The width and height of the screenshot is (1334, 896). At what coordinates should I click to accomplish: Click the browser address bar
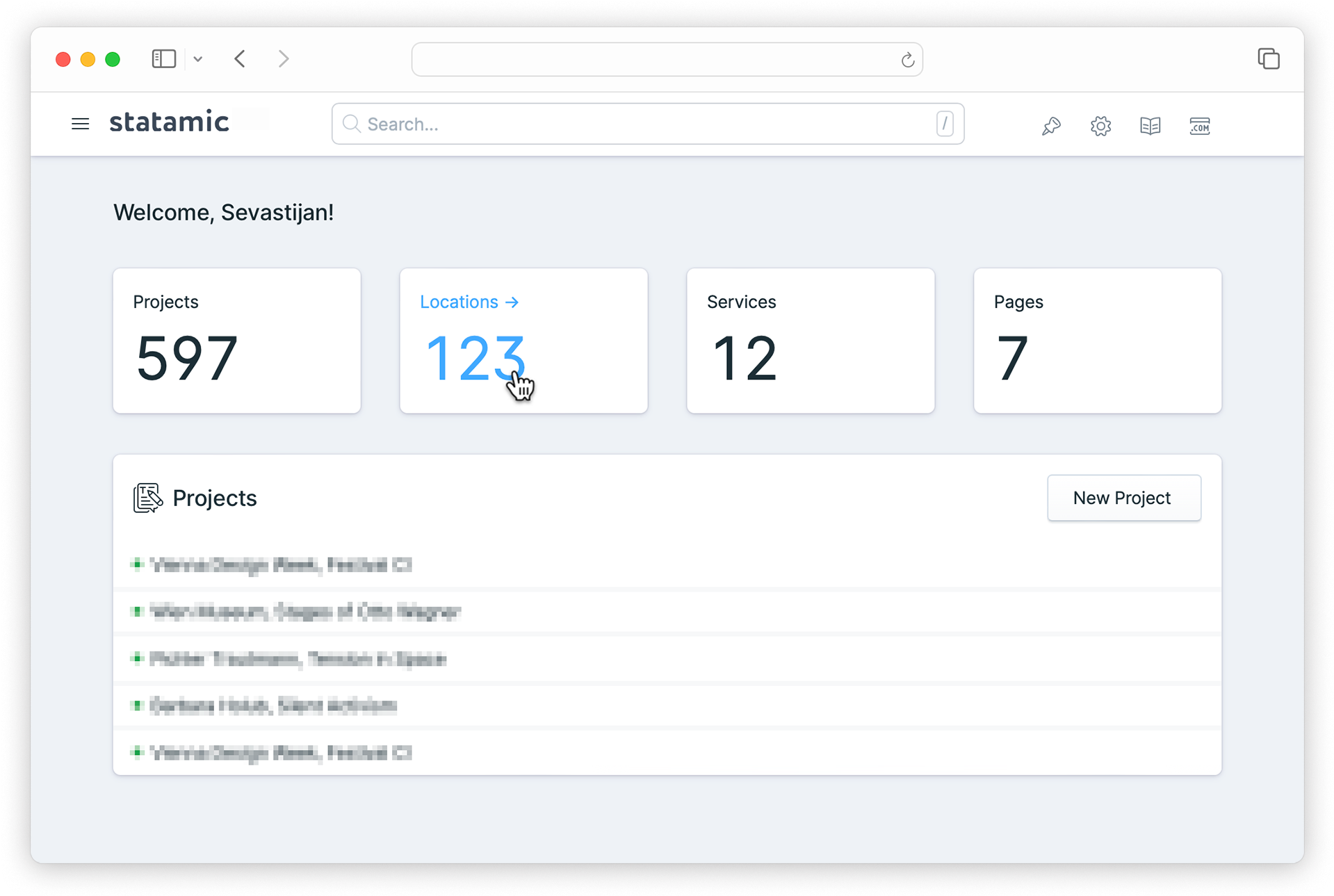click(x=666, y=59)
